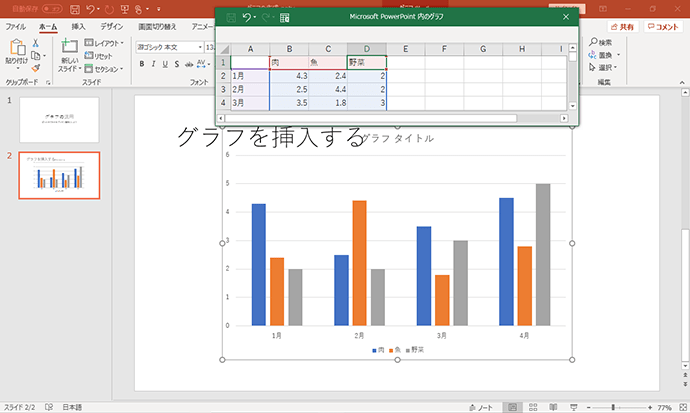The image size is (690, 413).
Task: Click the Save icon in title bar
Action: [x=75, y=9]
